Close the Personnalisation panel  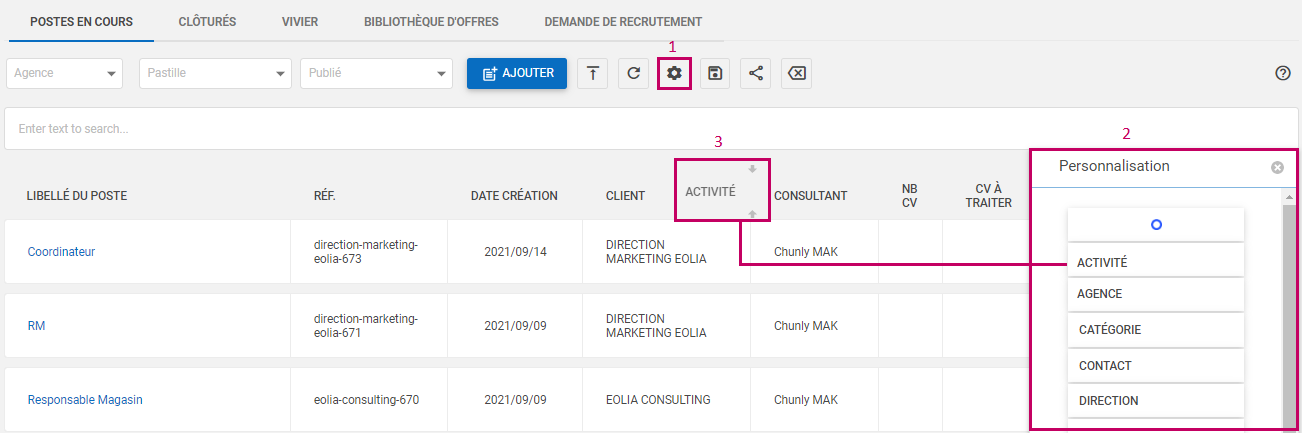[1277, 167]
